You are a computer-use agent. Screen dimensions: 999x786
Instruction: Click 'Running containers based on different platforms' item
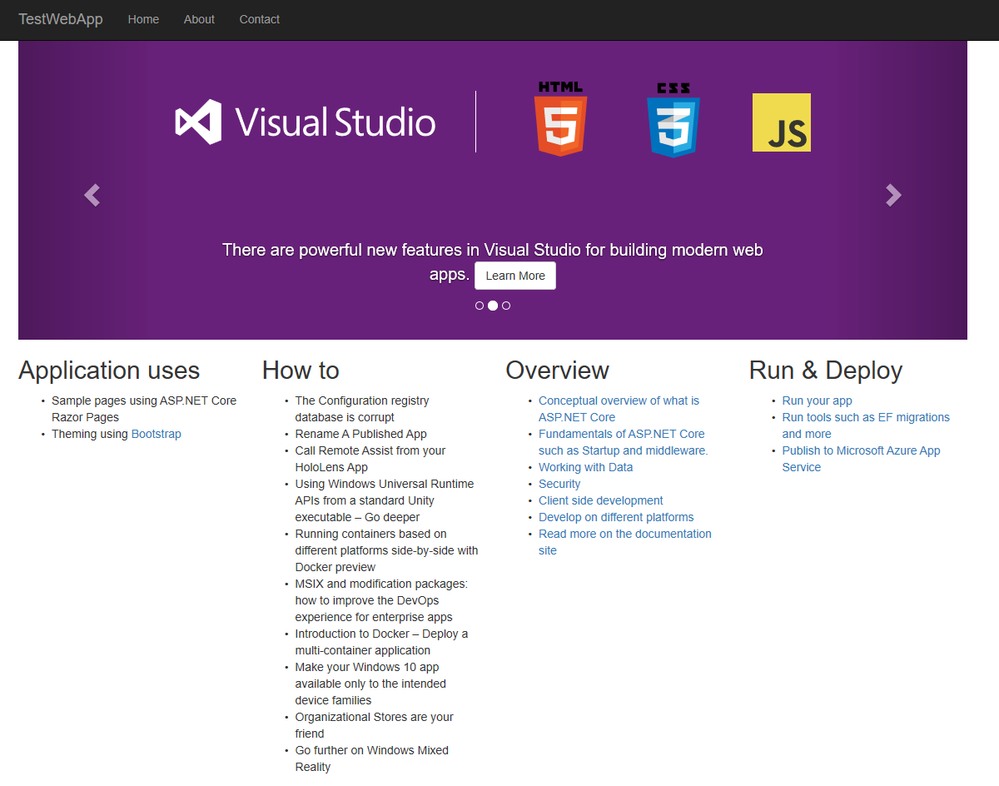386,550
